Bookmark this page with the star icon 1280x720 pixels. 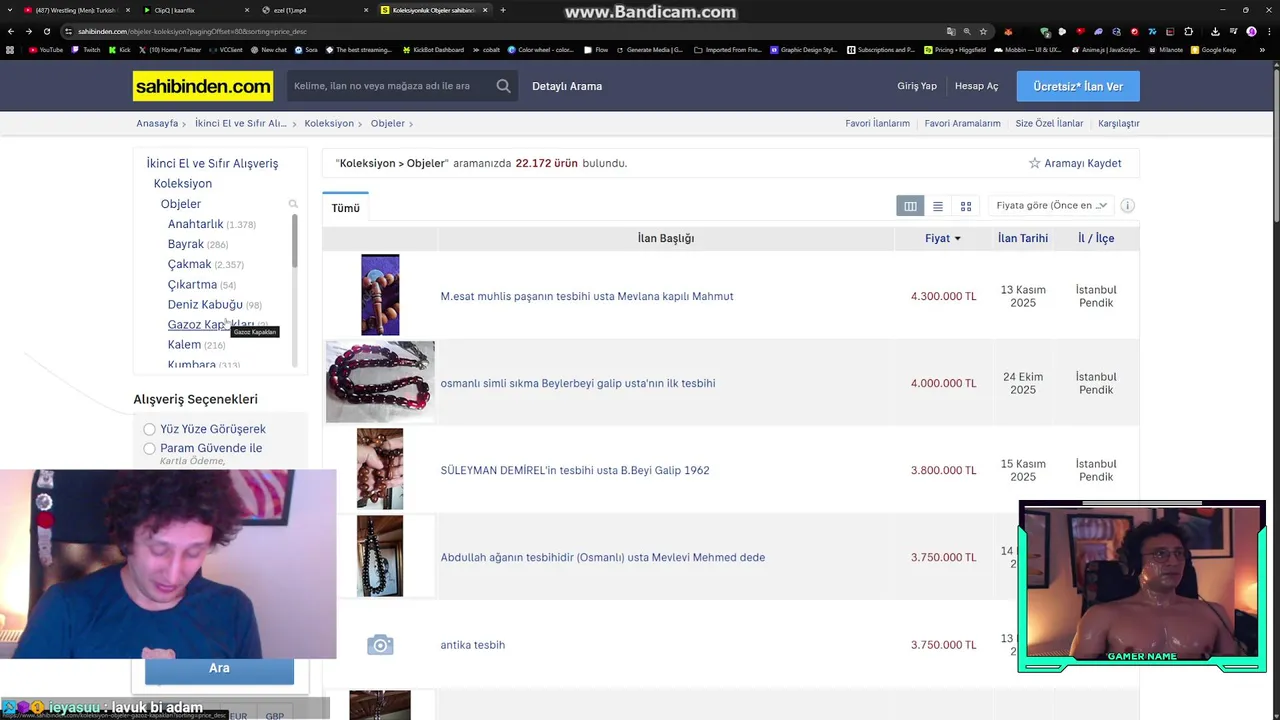coord(983,31)
